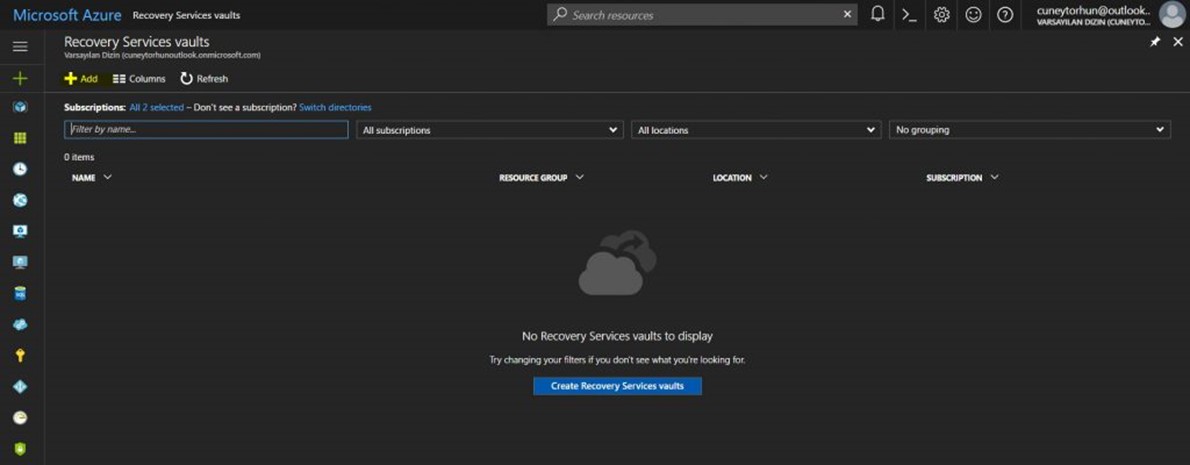Open the help question mark icon
The width and height of the screenshot is (1190, 465).
pyautogui.click(x=1005, y=14)
